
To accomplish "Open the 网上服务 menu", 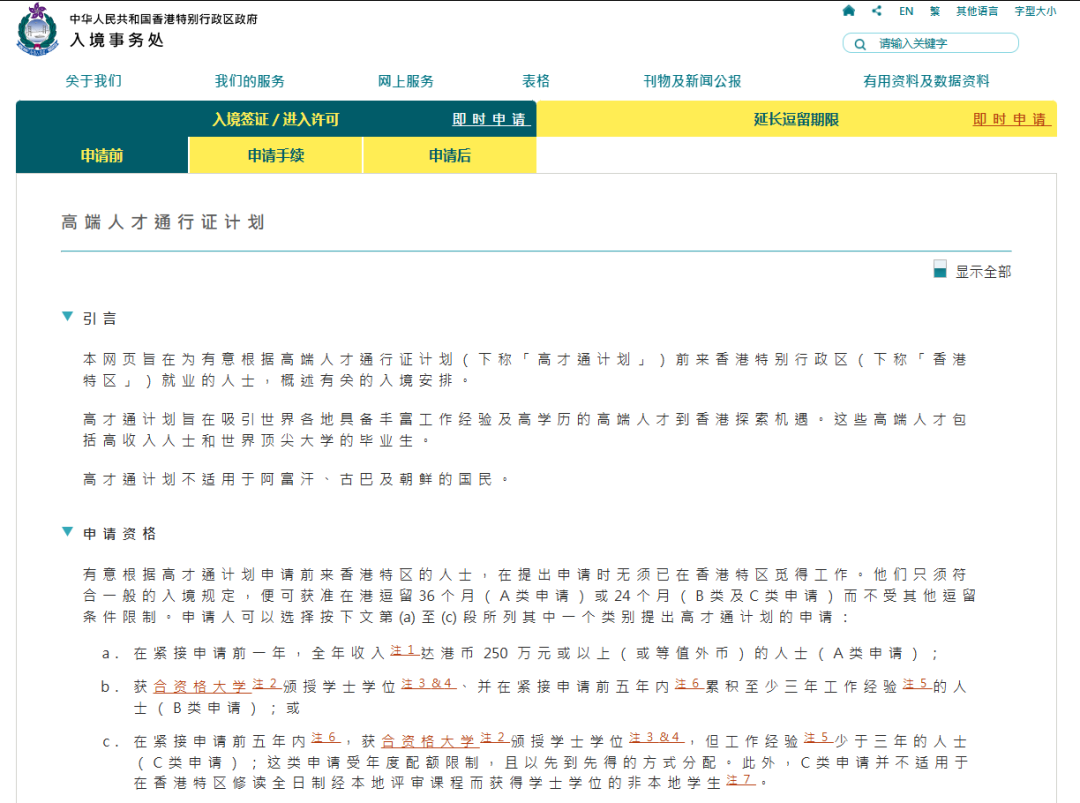I will pos(405,81).
